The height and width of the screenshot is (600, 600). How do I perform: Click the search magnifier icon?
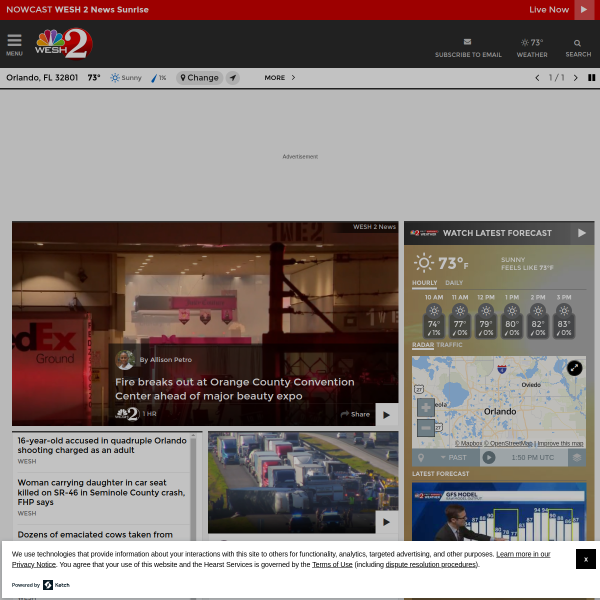click(578, 43)
